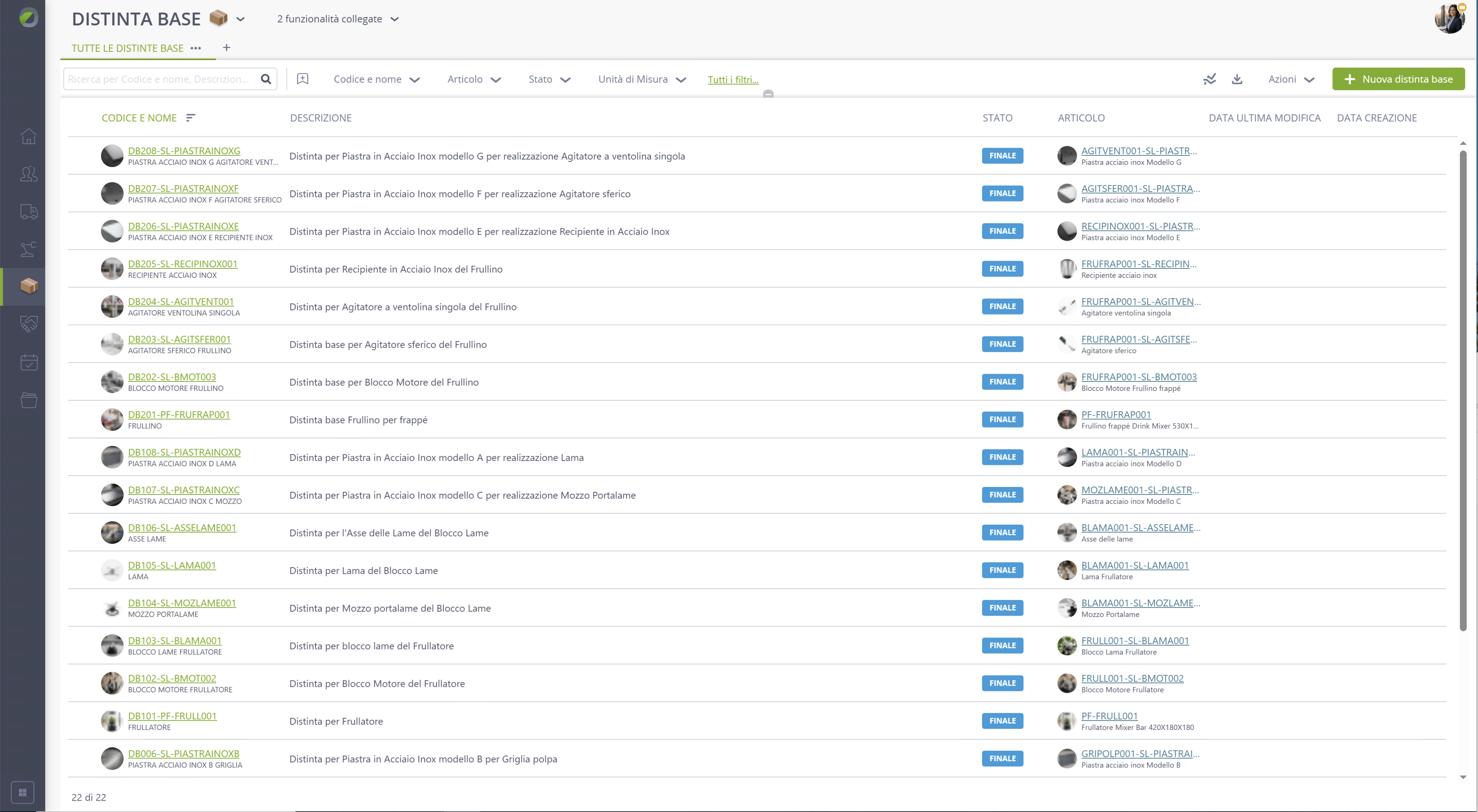Open the delivery truck icon in sidebar

coord(29,212)
